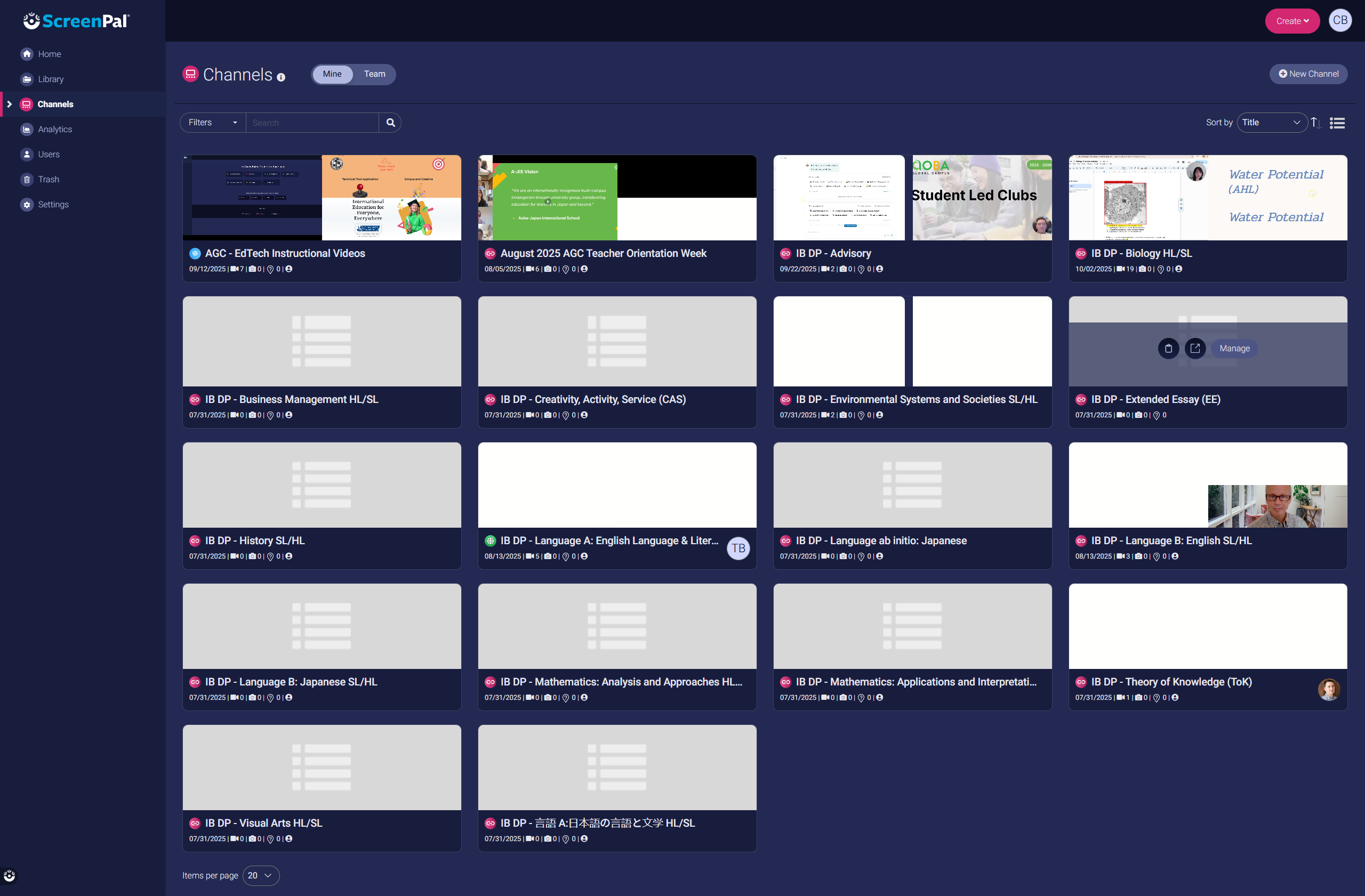
Task: Open the Extended Essay channel in new tab
Action: click(x=1195, y=348)
